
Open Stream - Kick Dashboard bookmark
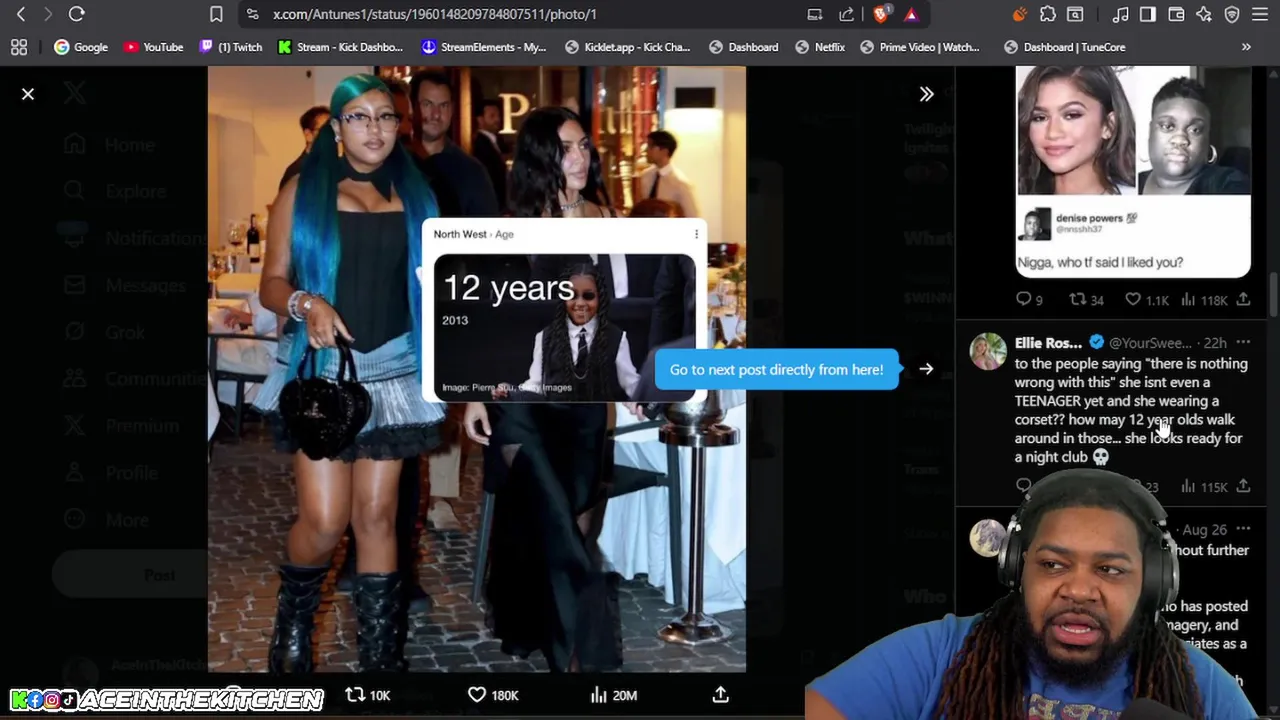click(341, 47)
